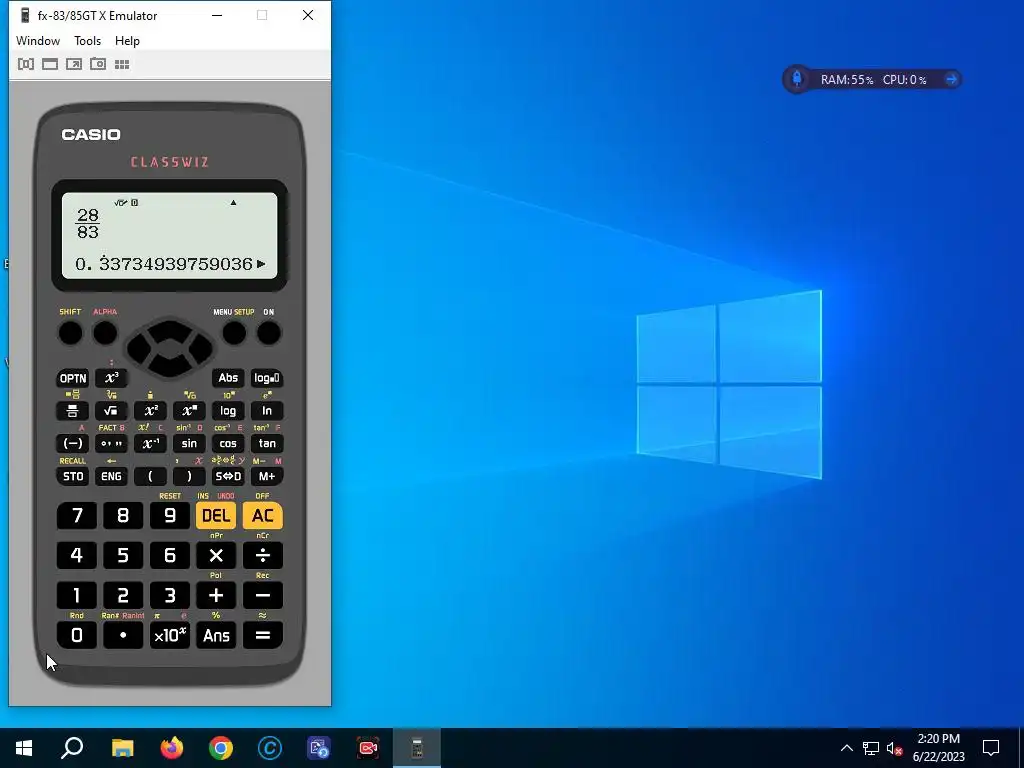Viewport: 1024px width, 768px height.
Task: Tap the M+ key
Action: click(267, 476)
